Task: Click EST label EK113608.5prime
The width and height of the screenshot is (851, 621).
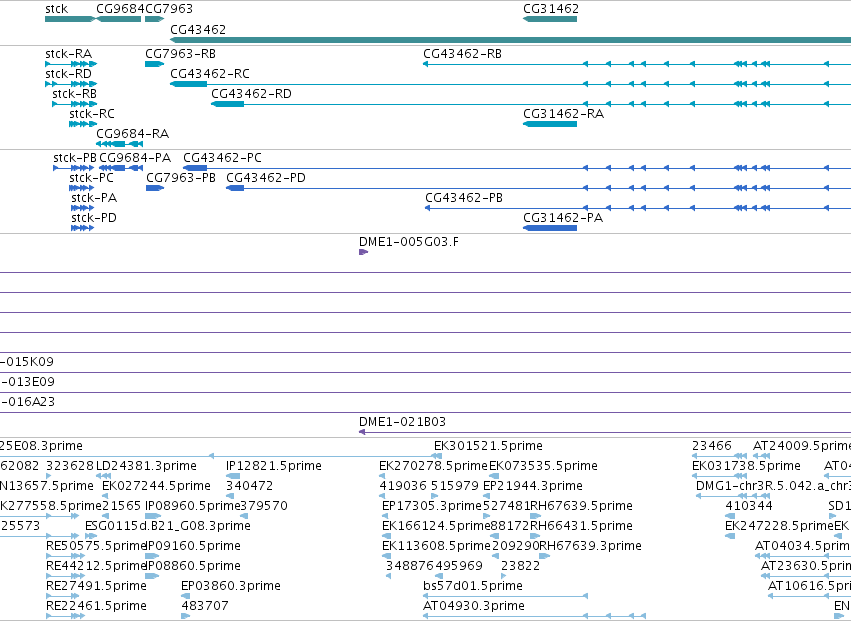Action: (x=436, y=547)
